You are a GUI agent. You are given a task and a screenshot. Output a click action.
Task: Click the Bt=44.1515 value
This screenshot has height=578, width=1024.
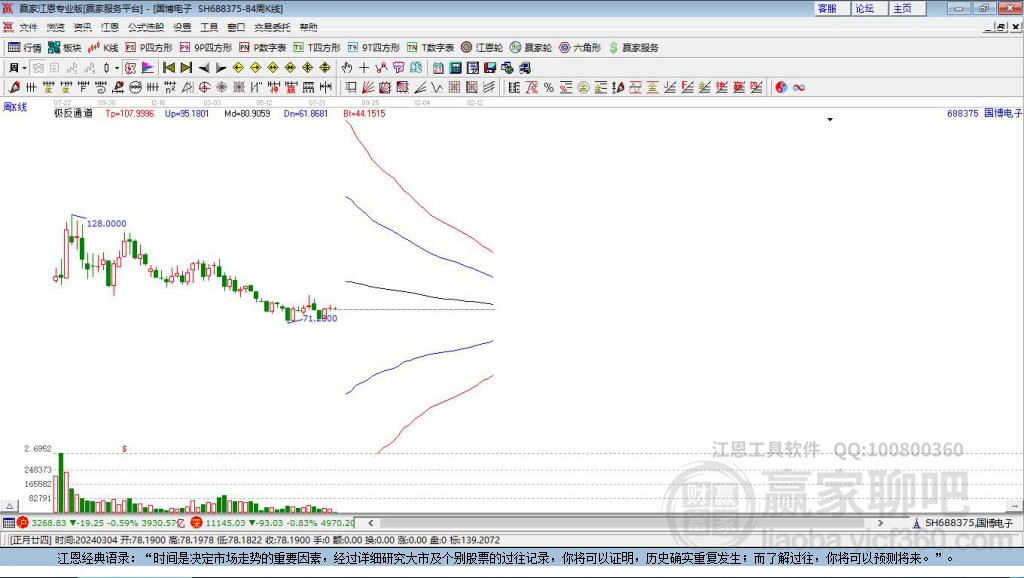[364, 113]
